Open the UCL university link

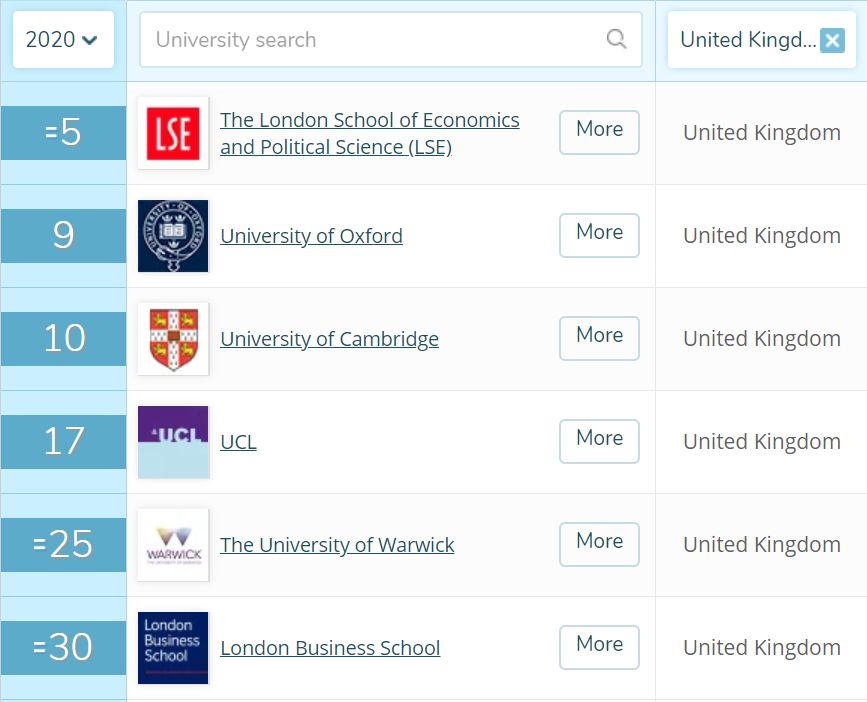click(238, 442)
